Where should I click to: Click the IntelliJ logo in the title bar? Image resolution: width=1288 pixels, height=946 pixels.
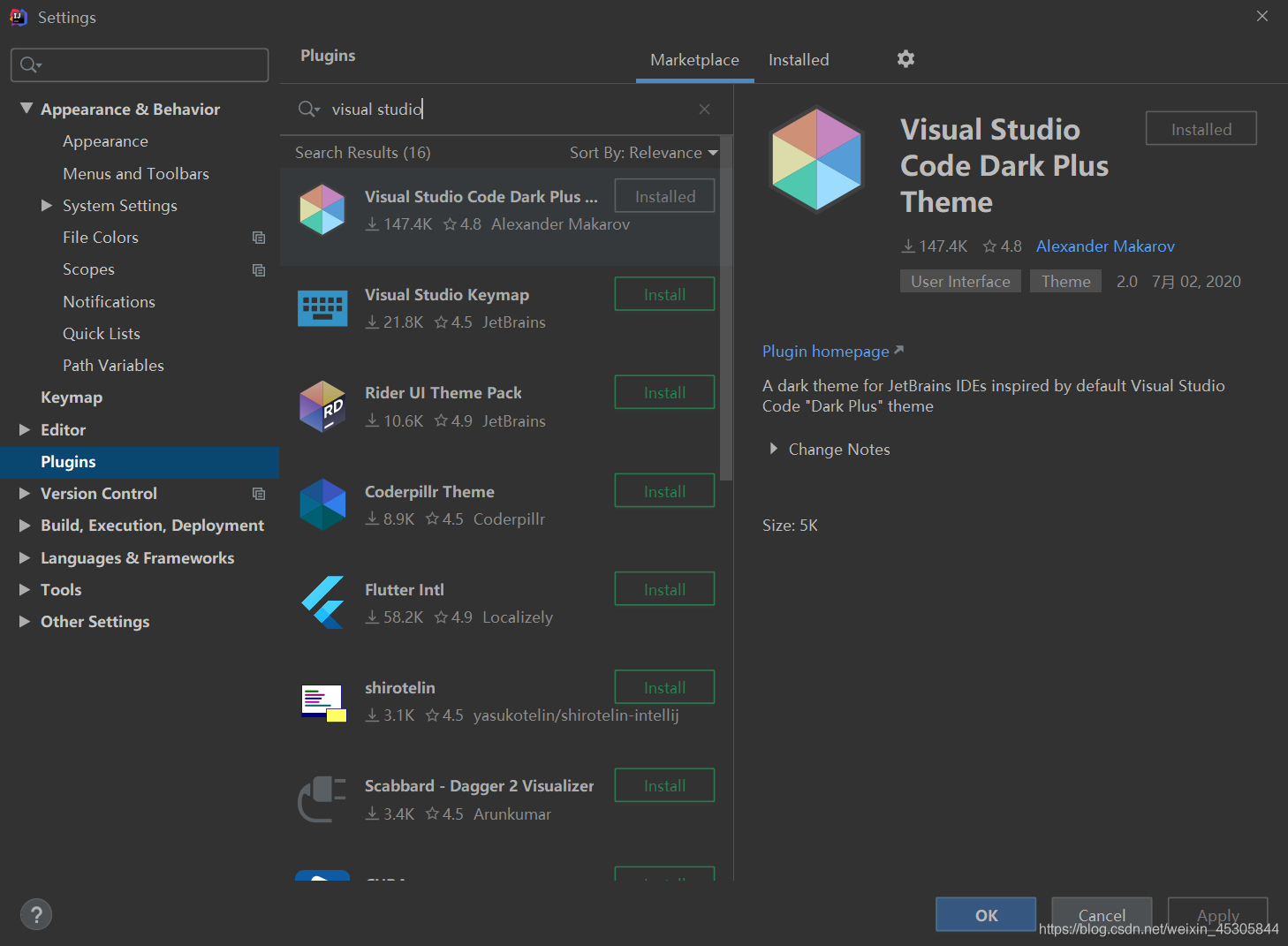[18, 17]
